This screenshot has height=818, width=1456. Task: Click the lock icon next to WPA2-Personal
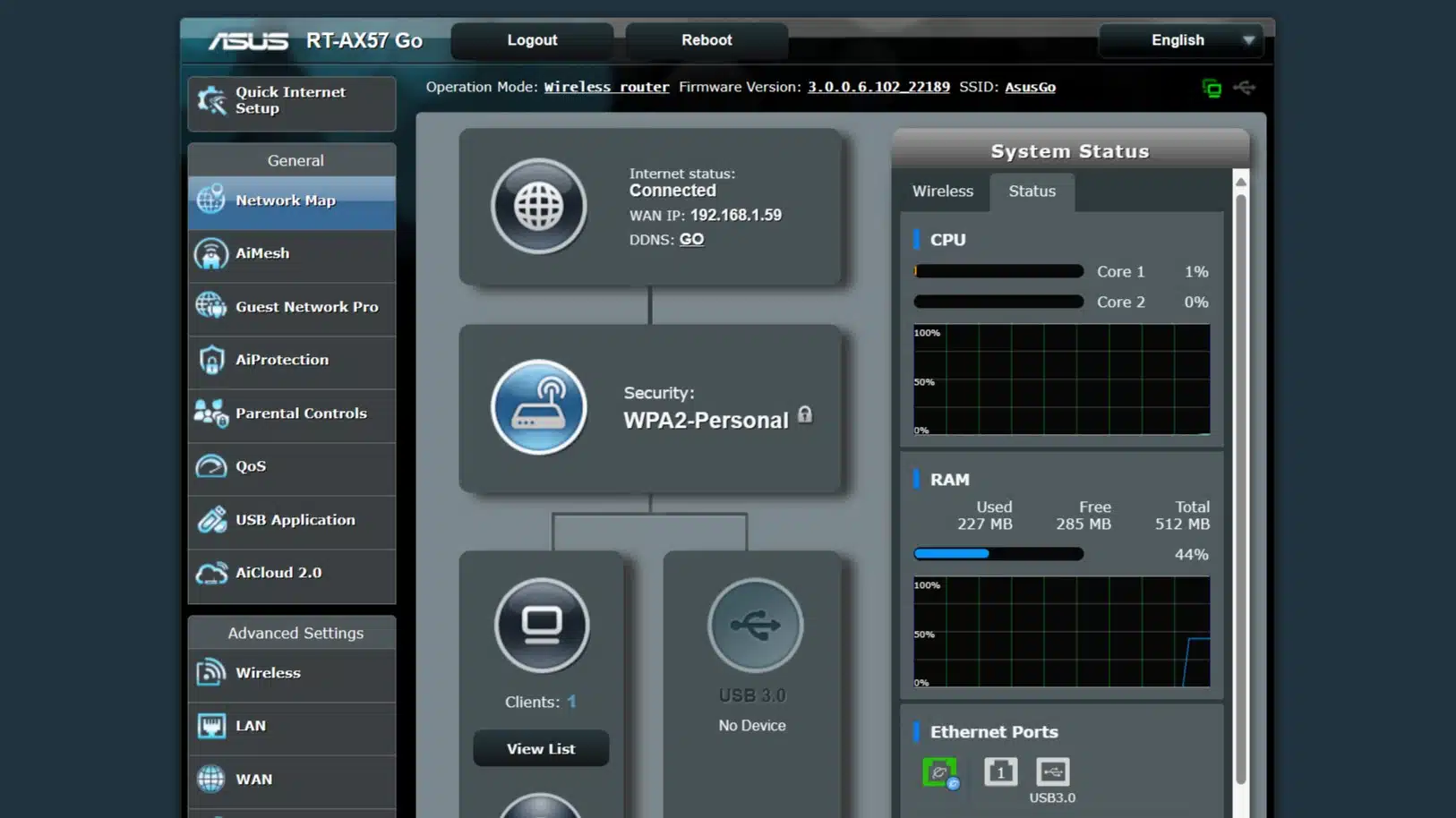pyautogui.click(x=805, y=414)
